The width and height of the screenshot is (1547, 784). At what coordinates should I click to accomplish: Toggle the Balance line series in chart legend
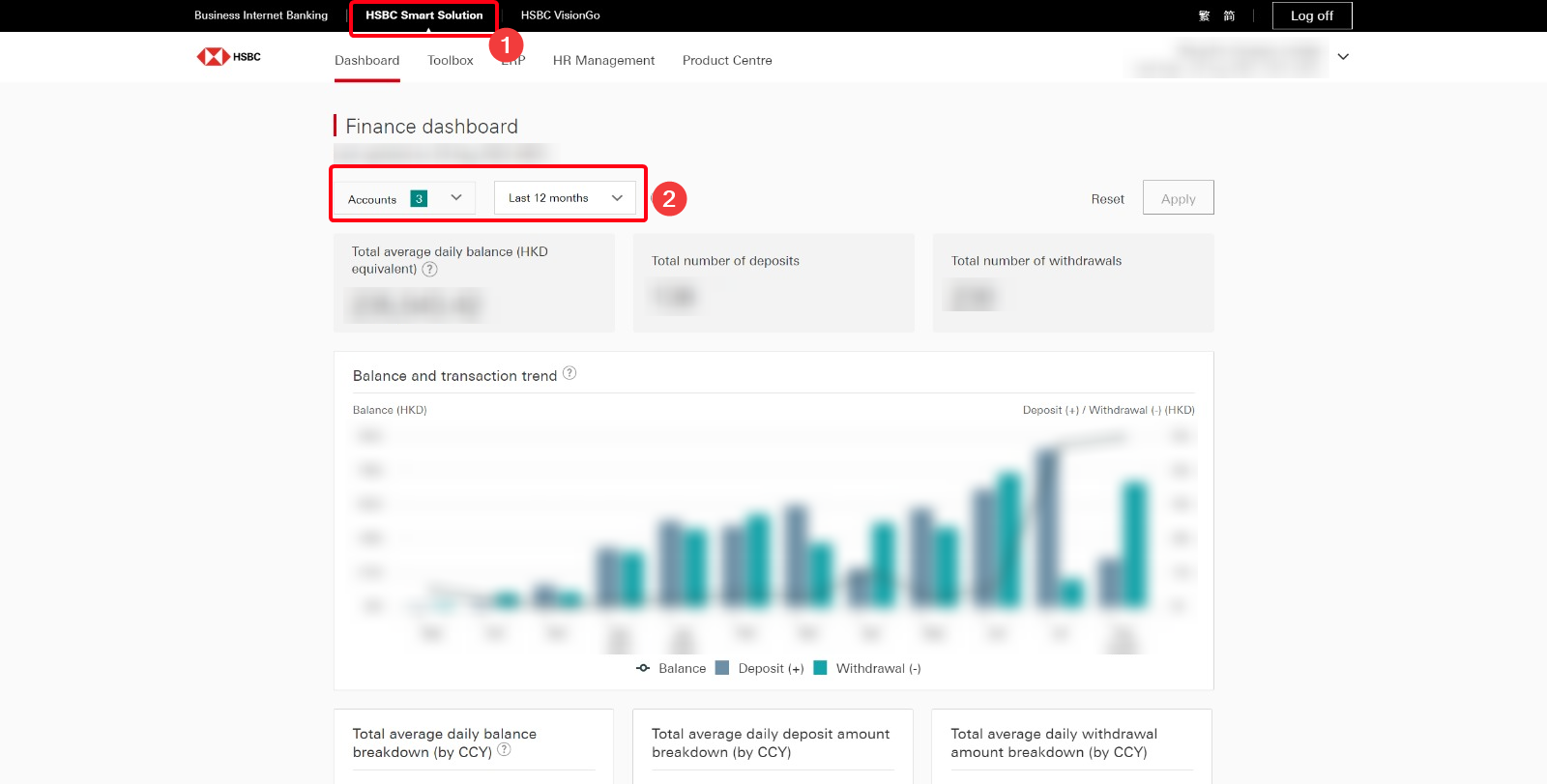pos(671,668)
